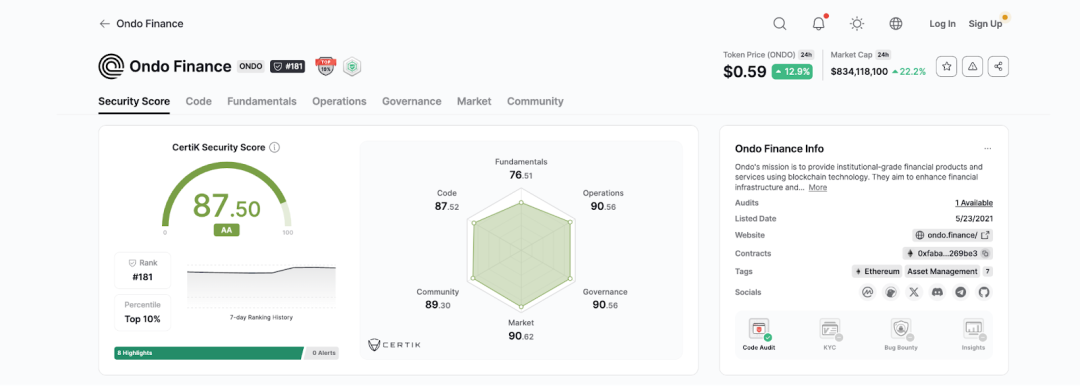Open the Discord social icon
The image size is (1080, 386).
[937, 292]
